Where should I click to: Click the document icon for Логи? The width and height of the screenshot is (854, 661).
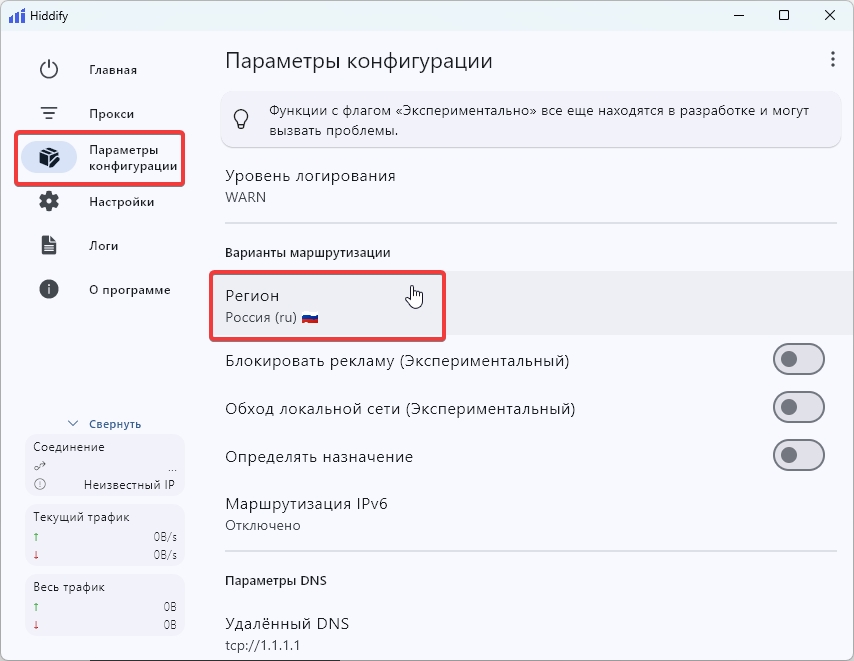click(49, 246)
